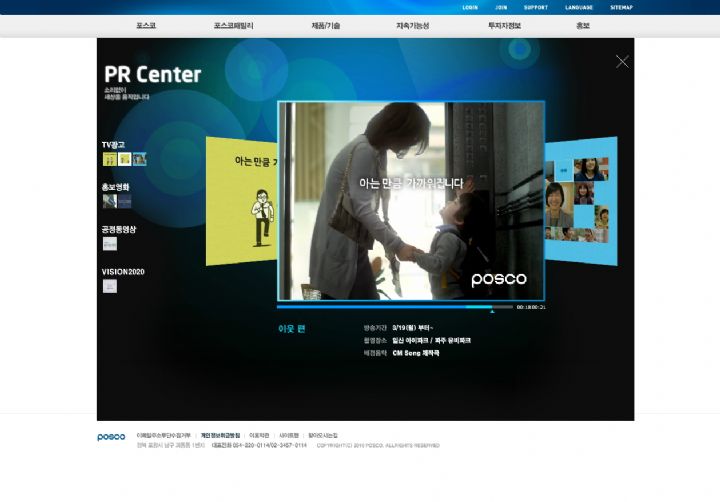720x502 pixels.
Task: Open the SITEMAP link in the top bar
Action: tap(621, 7)
